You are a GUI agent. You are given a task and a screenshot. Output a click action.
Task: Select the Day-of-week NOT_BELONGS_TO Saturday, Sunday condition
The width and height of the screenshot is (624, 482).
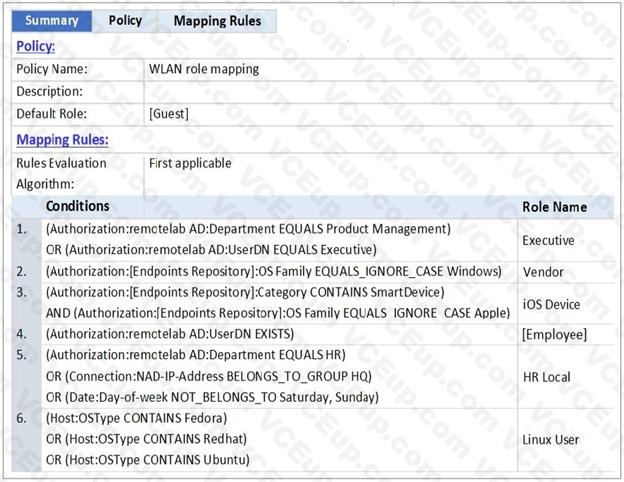point(212,397)
